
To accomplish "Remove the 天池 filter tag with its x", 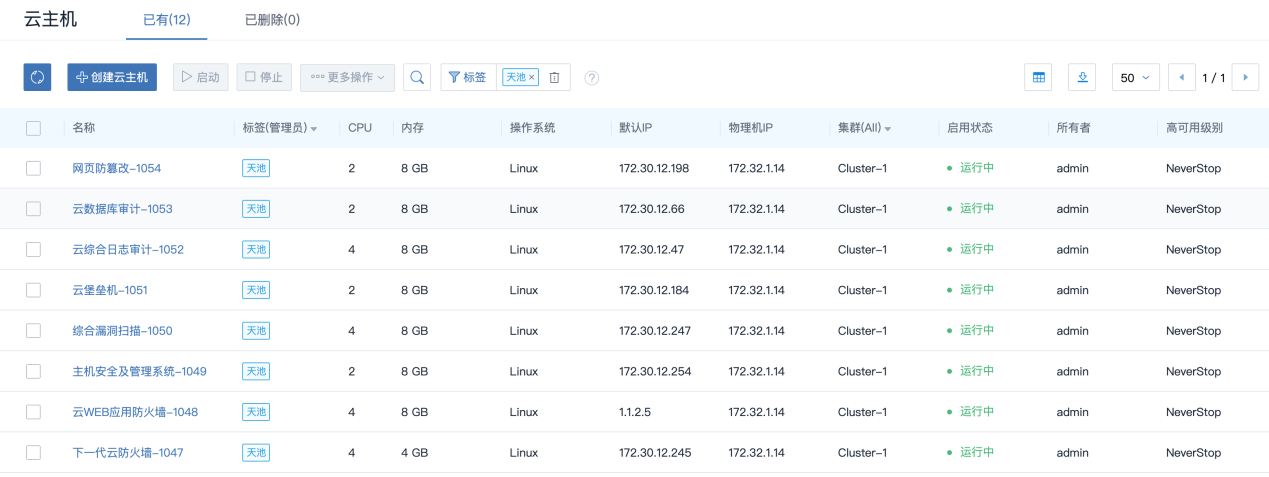I will coord(532,77).
